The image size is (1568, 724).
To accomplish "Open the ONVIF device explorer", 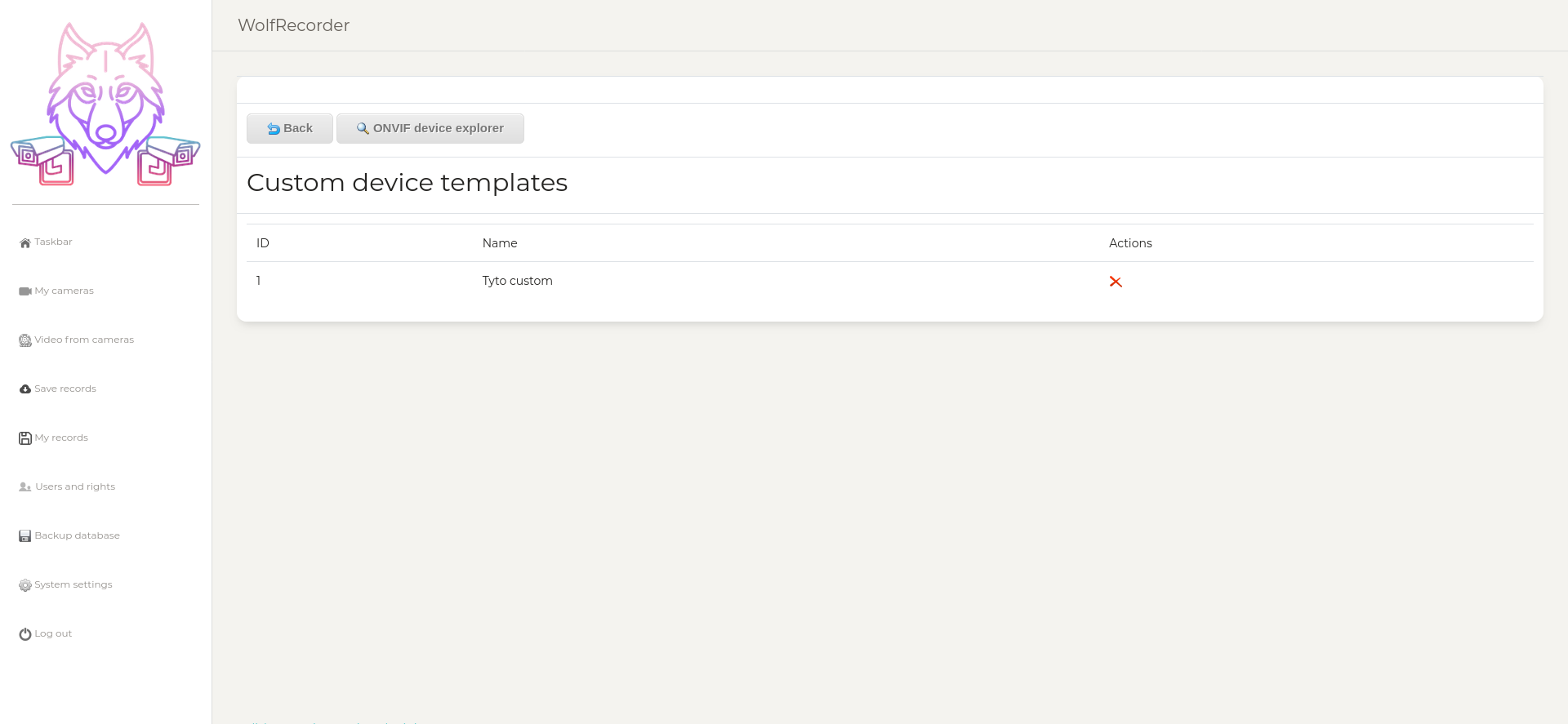I will pos(430,128).
